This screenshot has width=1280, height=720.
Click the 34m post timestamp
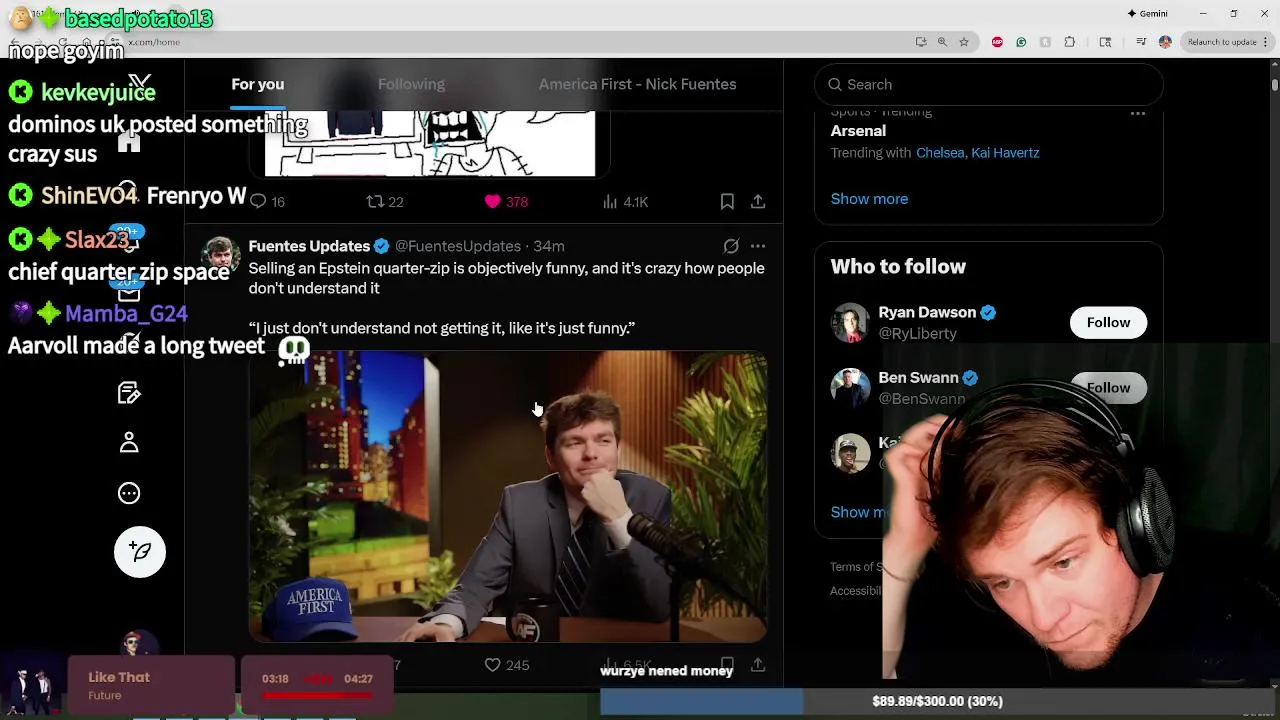tap(548, 246)
